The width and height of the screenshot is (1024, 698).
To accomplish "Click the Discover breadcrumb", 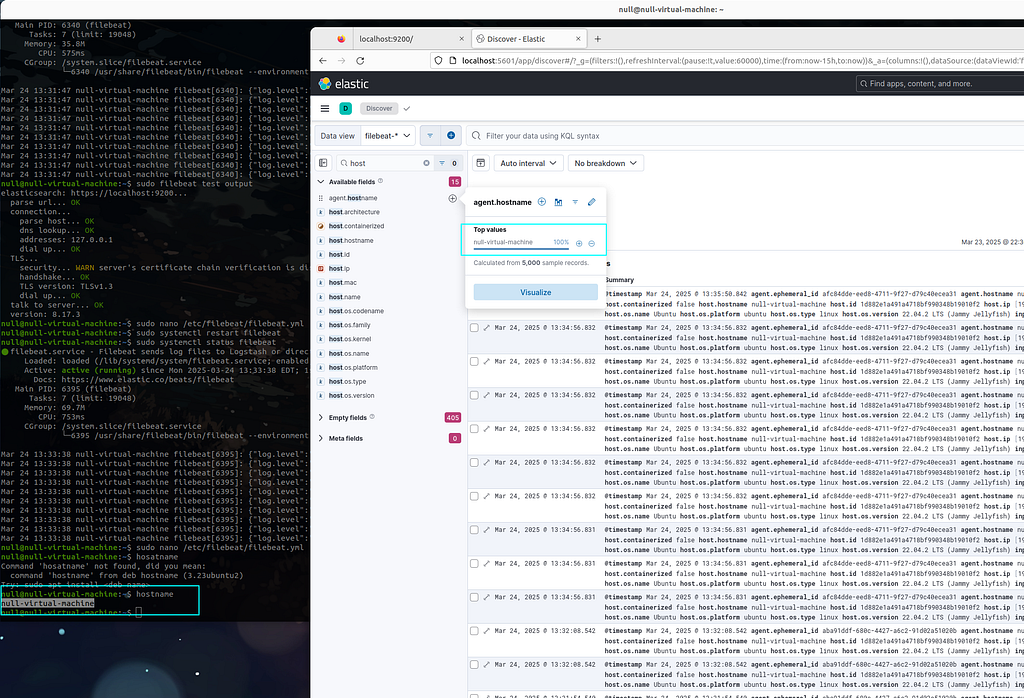I will (x=379, y=108).
